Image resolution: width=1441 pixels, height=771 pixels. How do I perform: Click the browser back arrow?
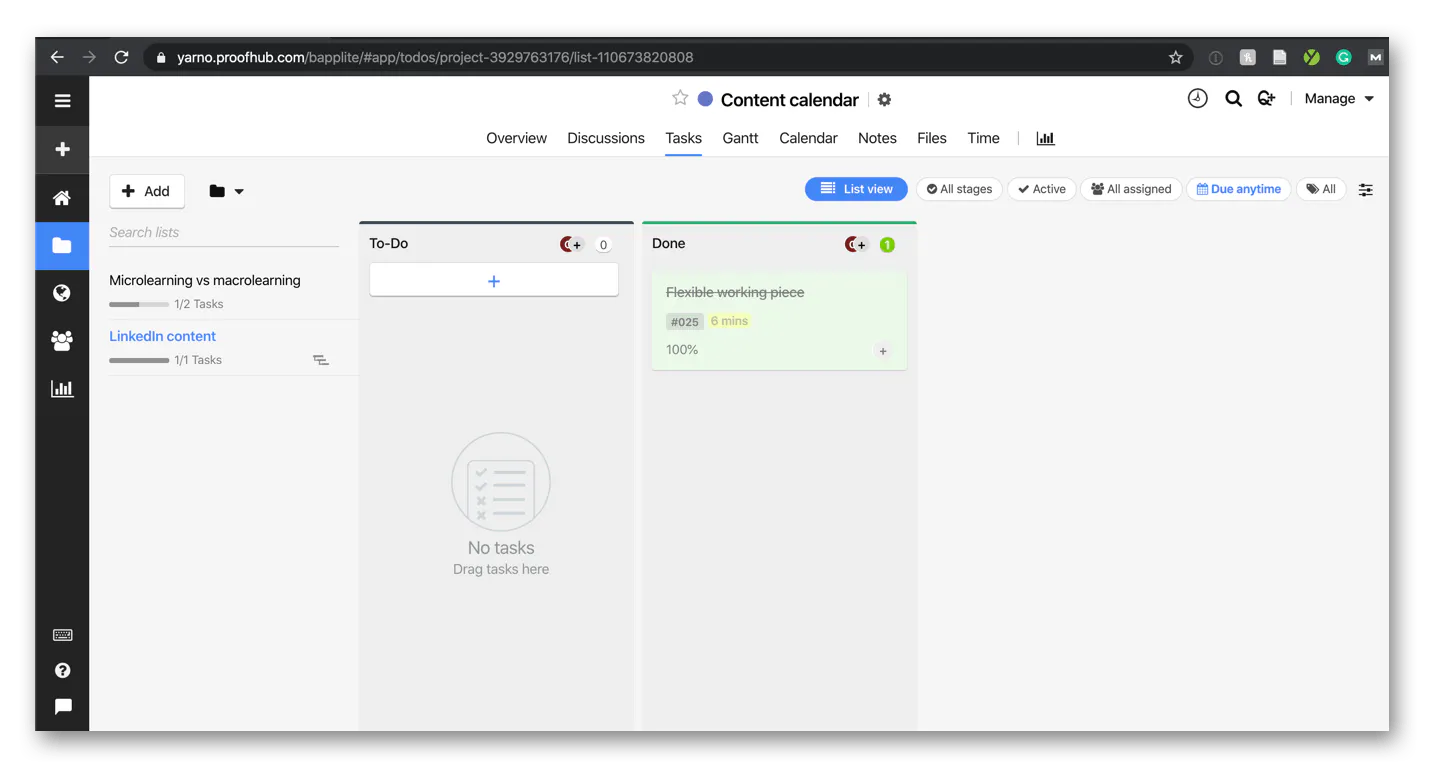(x=57, y=57)
